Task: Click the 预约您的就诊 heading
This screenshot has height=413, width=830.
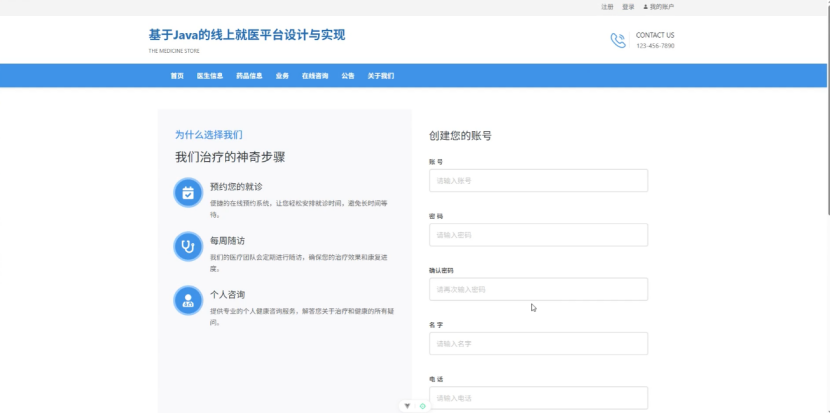Action: tap(236, 186)
